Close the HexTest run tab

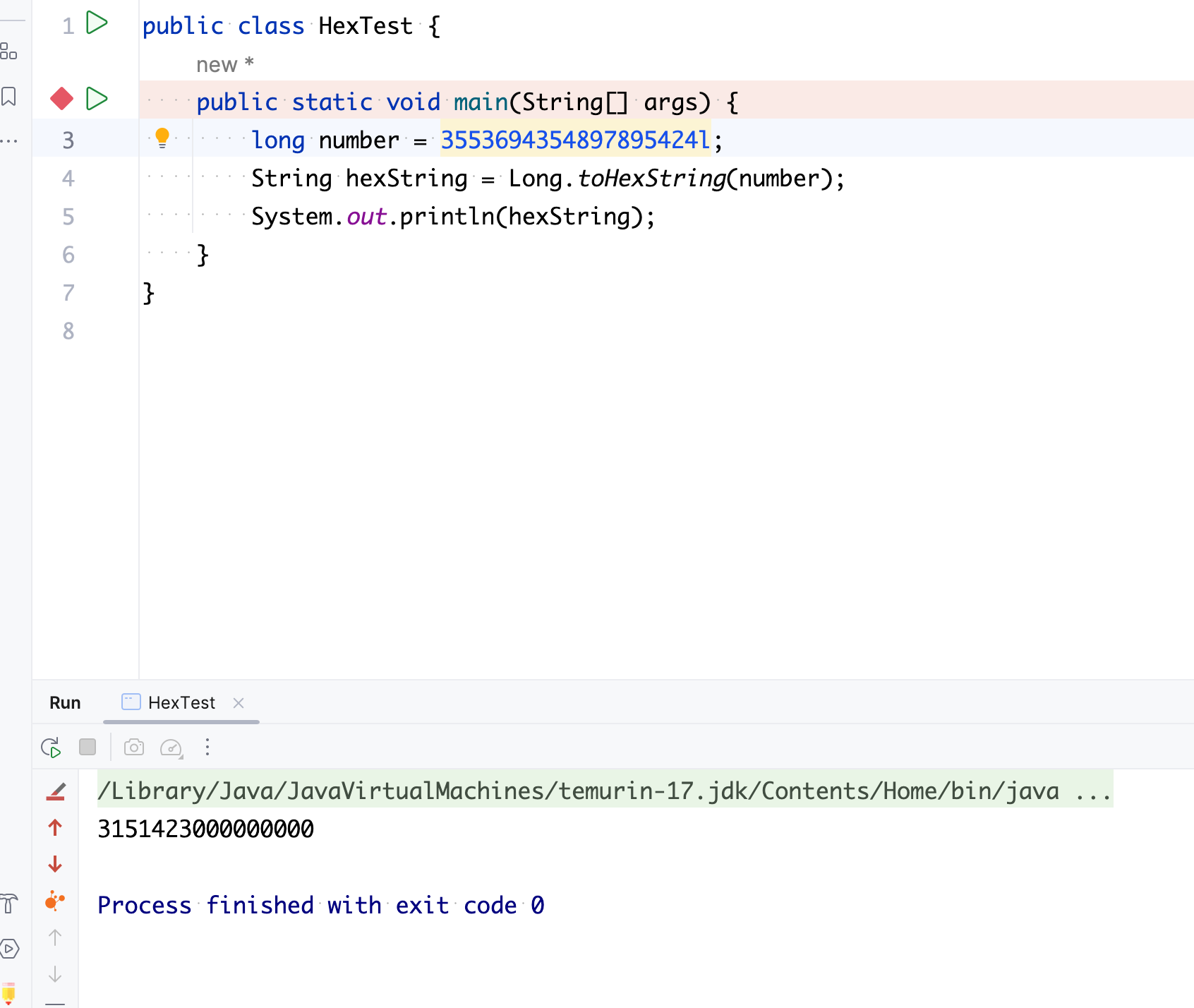[239, 703]
